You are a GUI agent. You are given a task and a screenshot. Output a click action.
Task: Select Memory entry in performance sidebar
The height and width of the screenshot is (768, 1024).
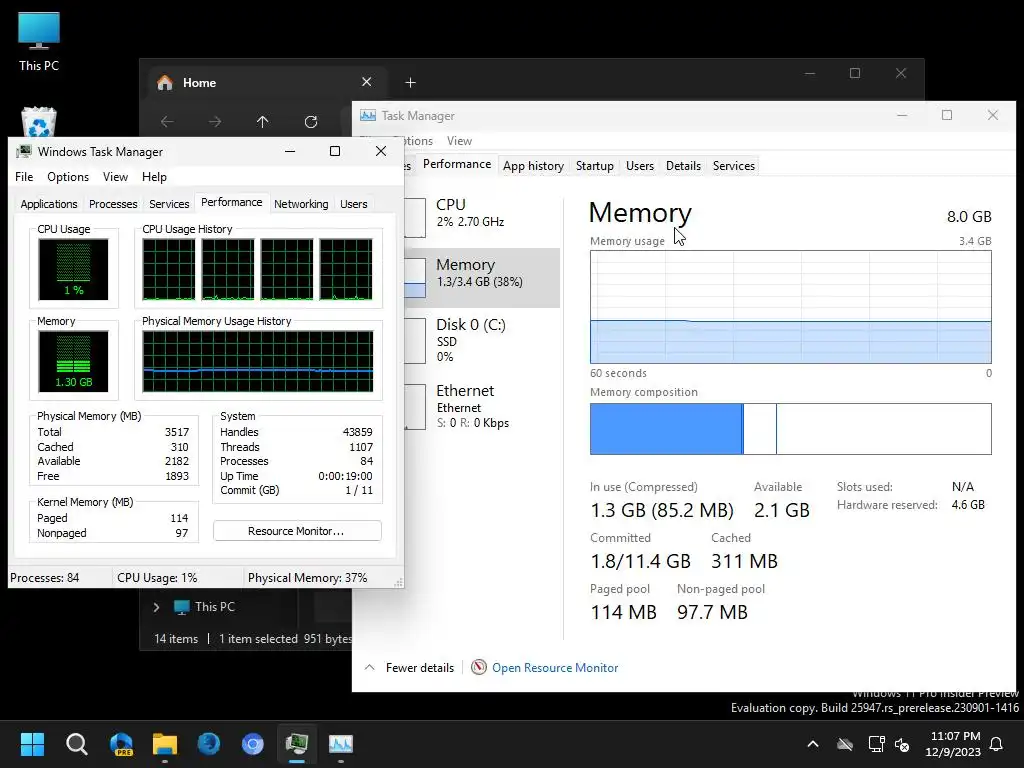pos(482,277)
